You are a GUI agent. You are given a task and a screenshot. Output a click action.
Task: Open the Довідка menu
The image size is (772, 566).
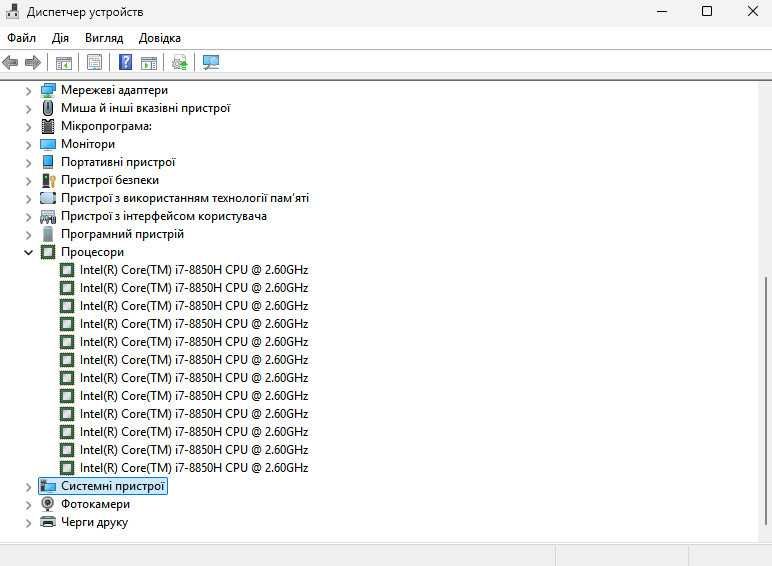click(160, 38)
